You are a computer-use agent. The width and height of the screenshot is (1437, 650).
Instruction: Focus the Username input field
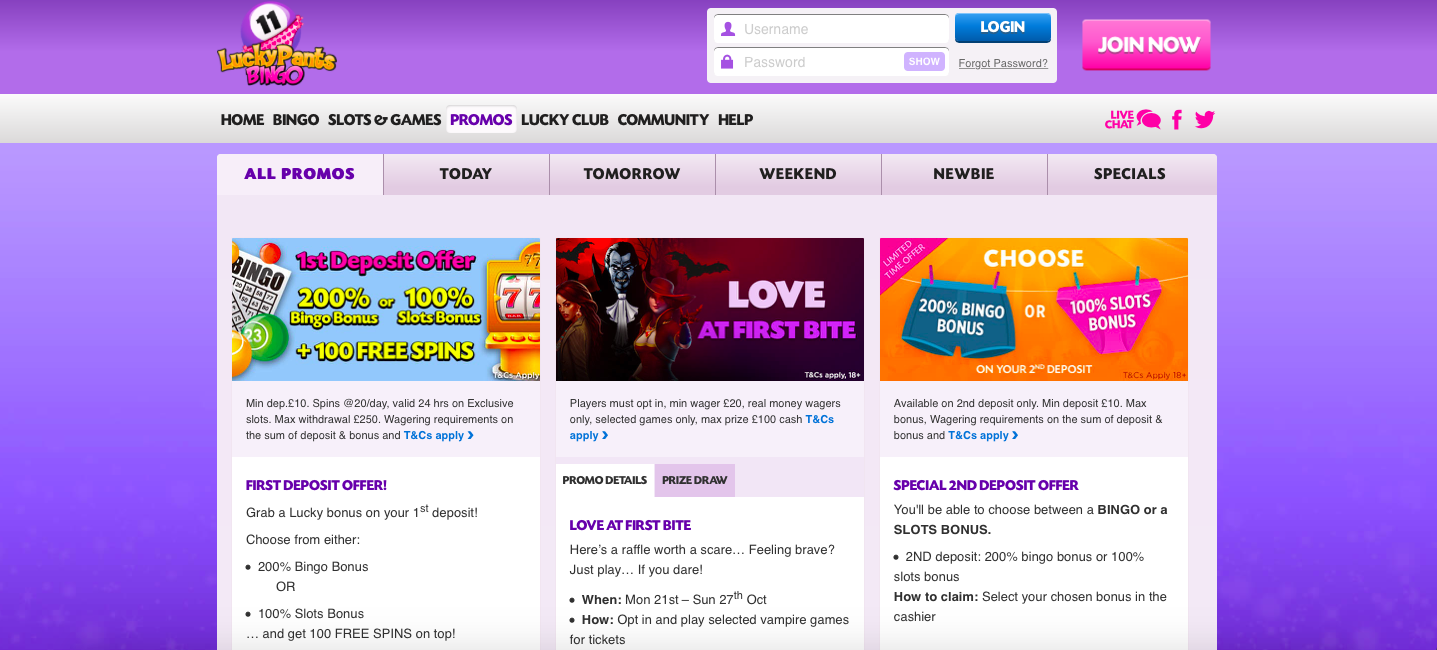831,29
